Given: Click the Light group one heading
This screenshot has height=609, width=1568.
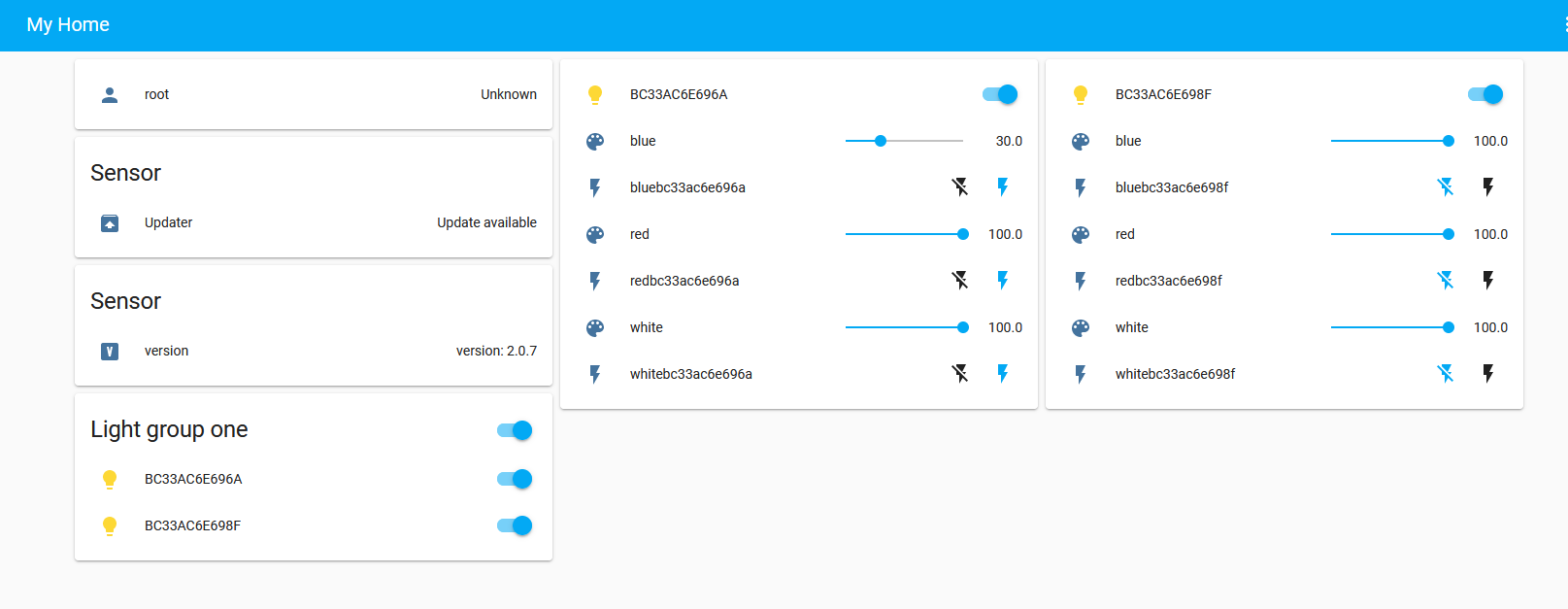Looking at the screenshot, I should [x=169, y=429].
